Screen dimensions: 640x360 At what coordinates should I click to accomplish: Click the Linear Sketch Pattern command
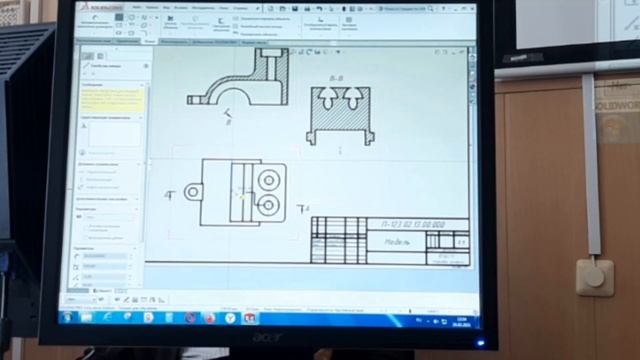point(258,27)
